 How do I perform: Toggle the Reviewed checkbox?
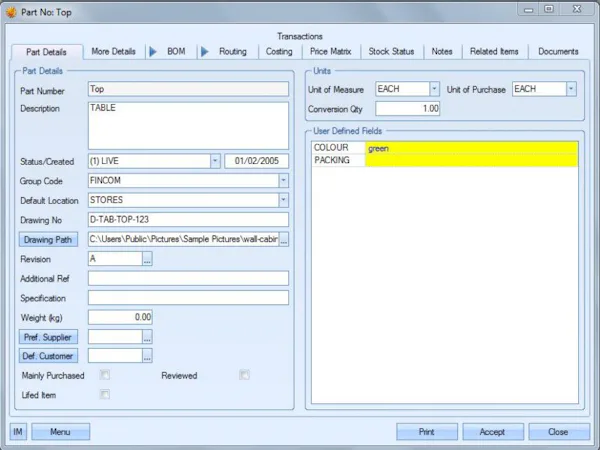click(x=244, y=375)
